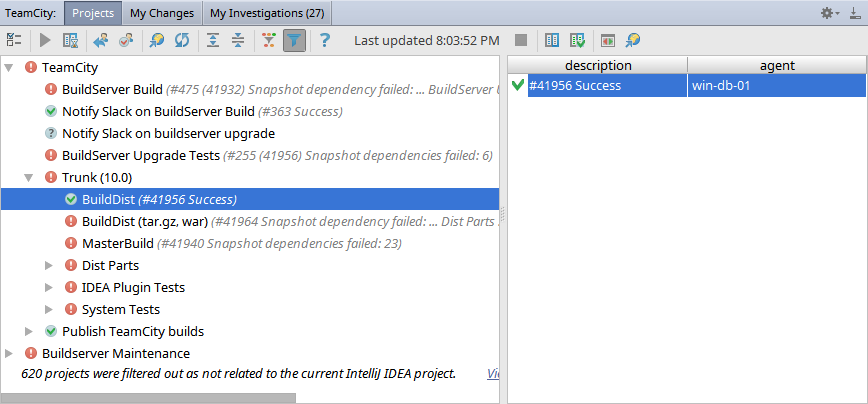Click the panels with green arrow icon
The height and width of the screenshot is (404, 868).
pos(577,40)
